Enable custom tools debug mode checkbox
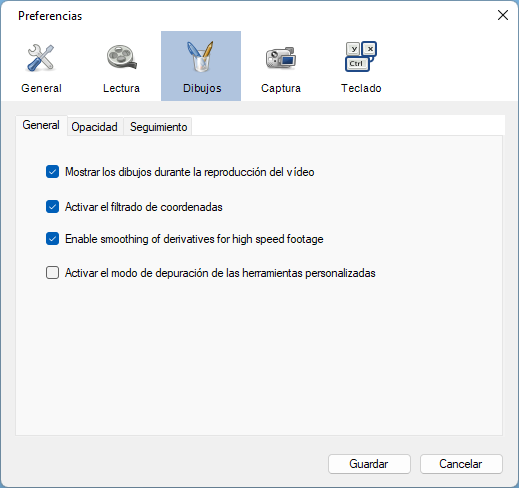This screenshot has height=488, width=519. point(52,273)
